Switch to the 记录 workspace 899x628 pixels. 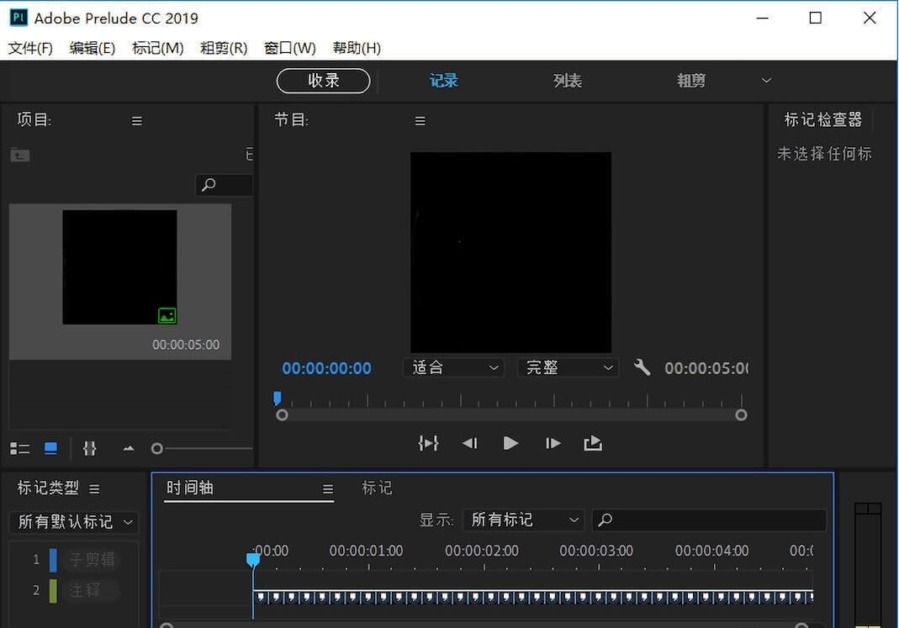(444, 81)
